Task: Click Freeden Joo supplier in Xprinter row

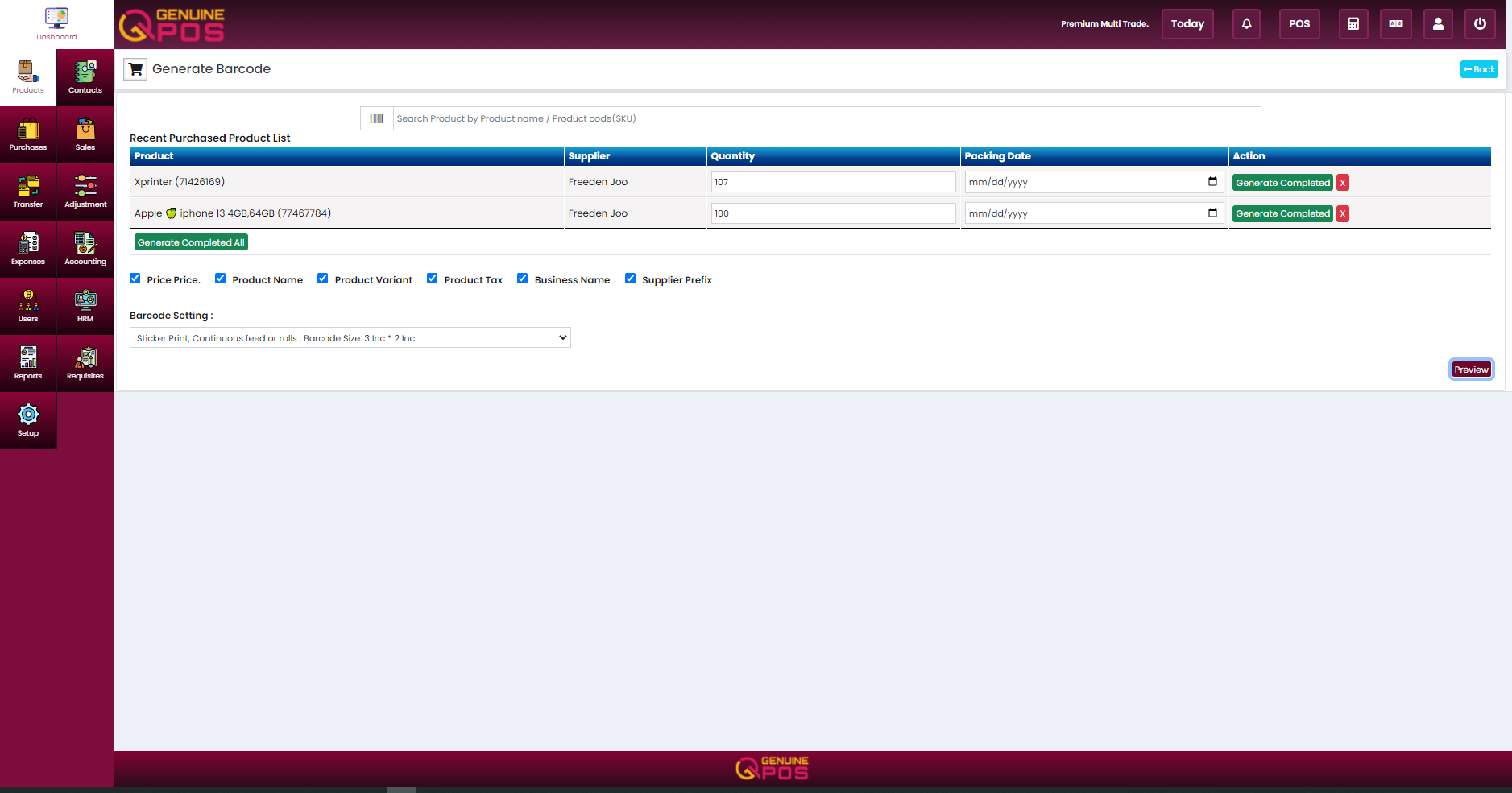Action: pos(598,182)
